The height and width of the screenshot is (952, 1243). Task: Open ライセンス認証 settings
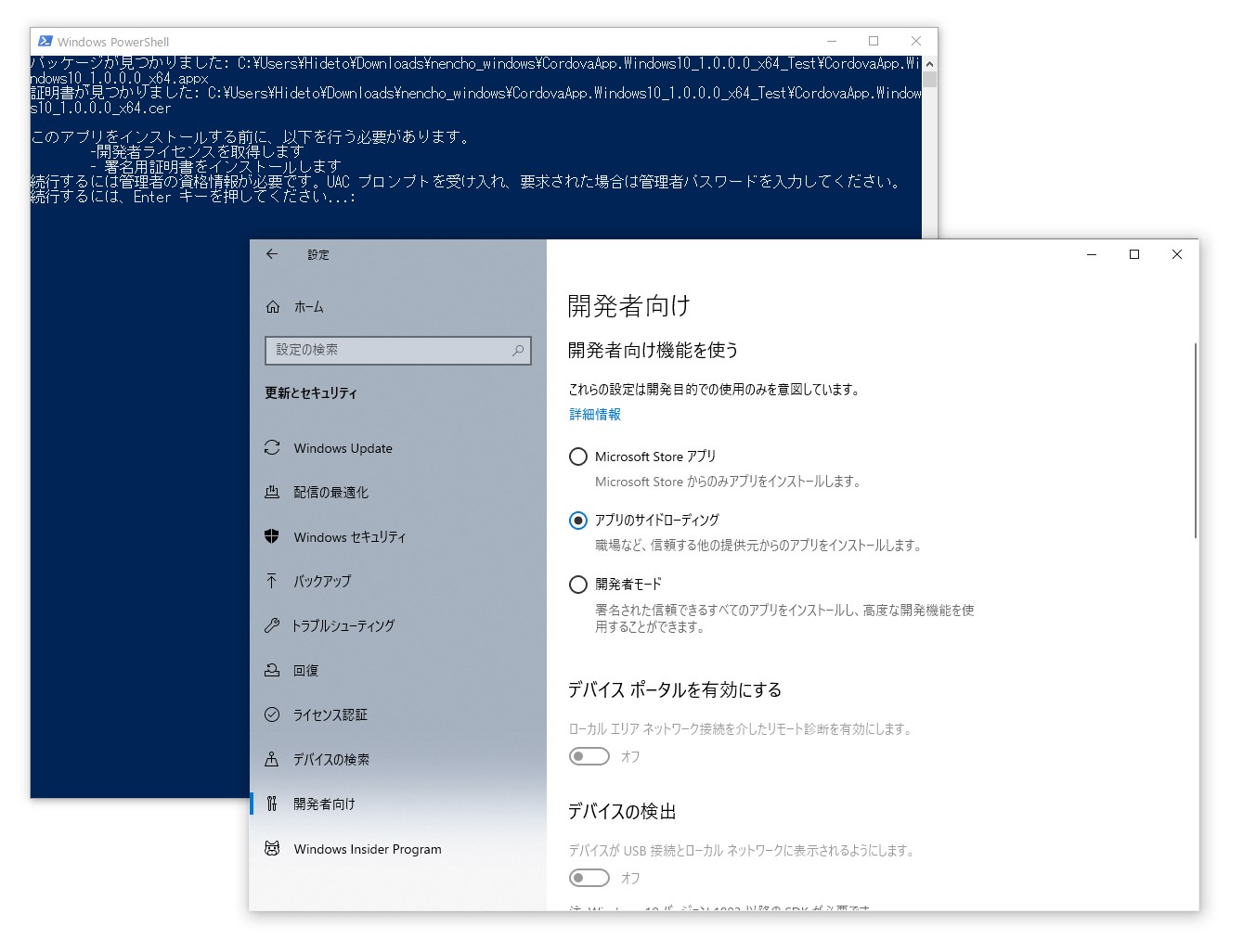[330, 714]
